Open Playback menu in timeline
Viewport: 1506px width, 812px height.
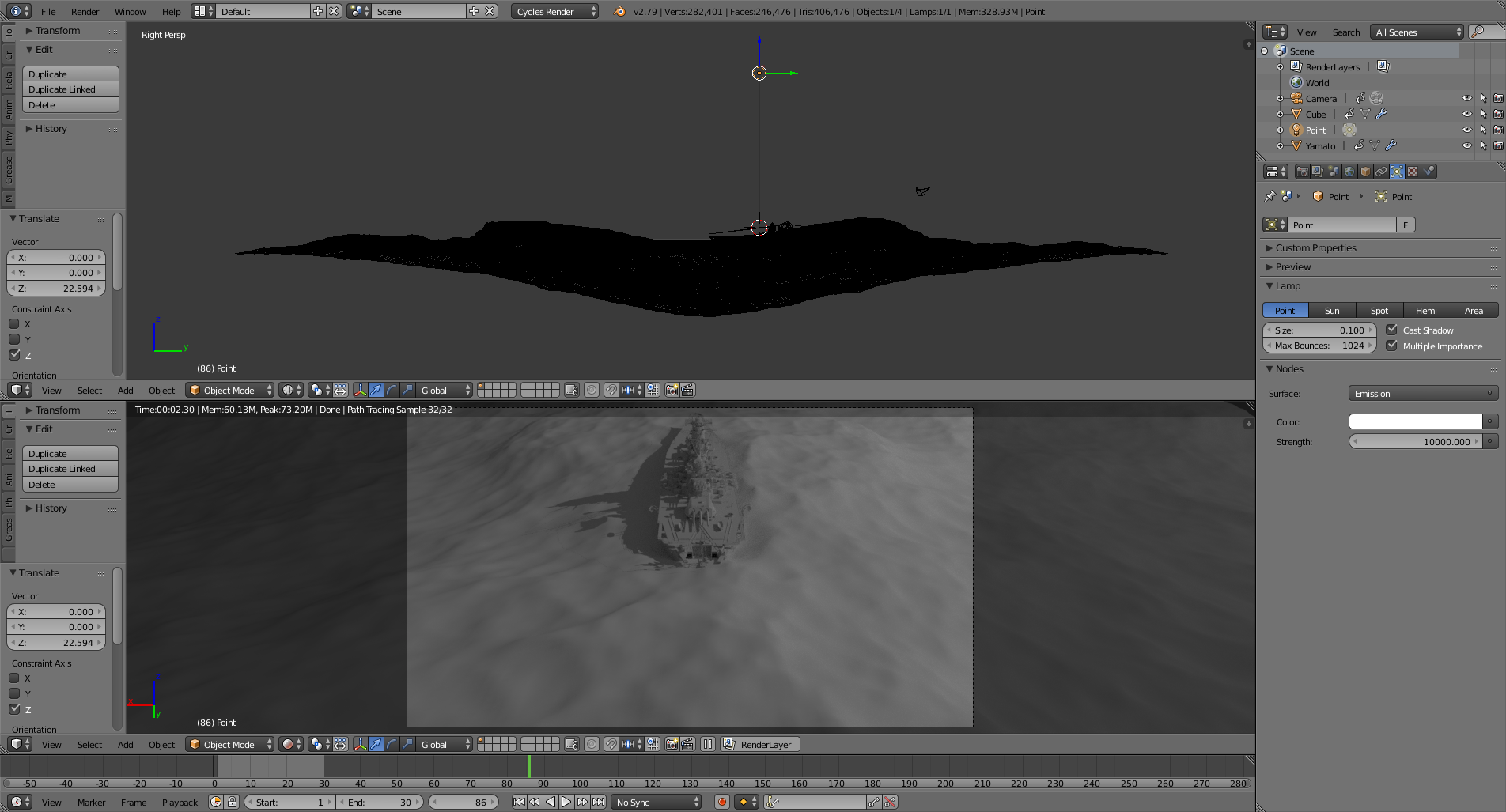(x=180, y=802)
